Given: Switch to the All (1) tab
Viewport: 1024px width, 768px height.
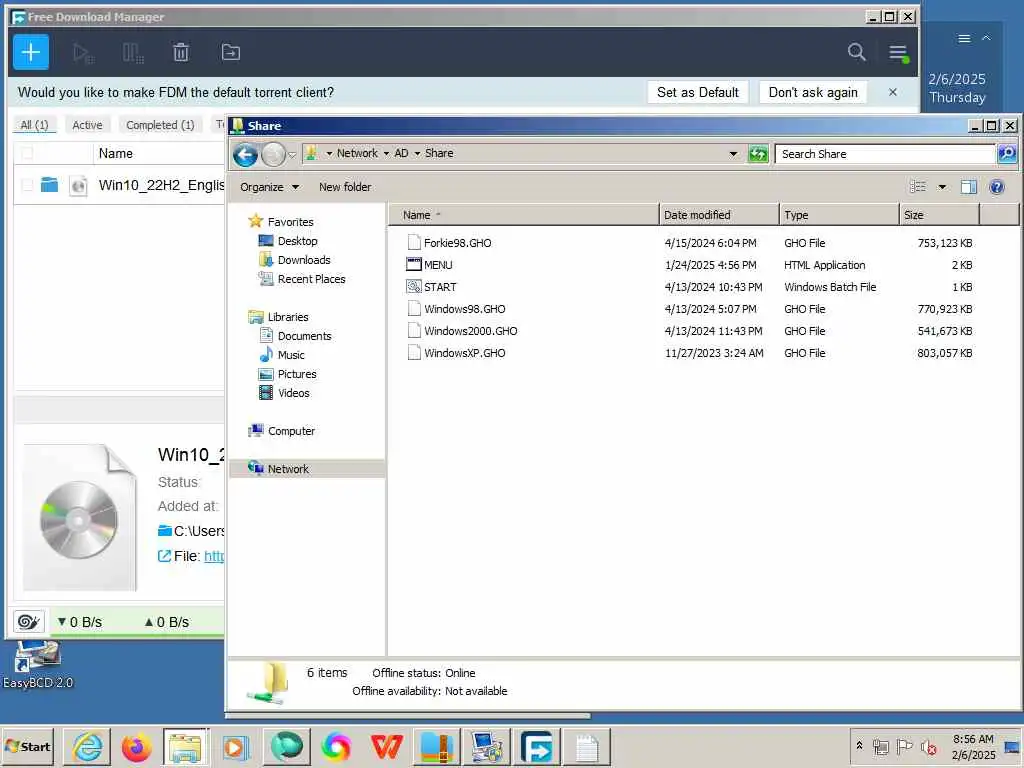Looking at the screenshot, I should click(35, 125).
